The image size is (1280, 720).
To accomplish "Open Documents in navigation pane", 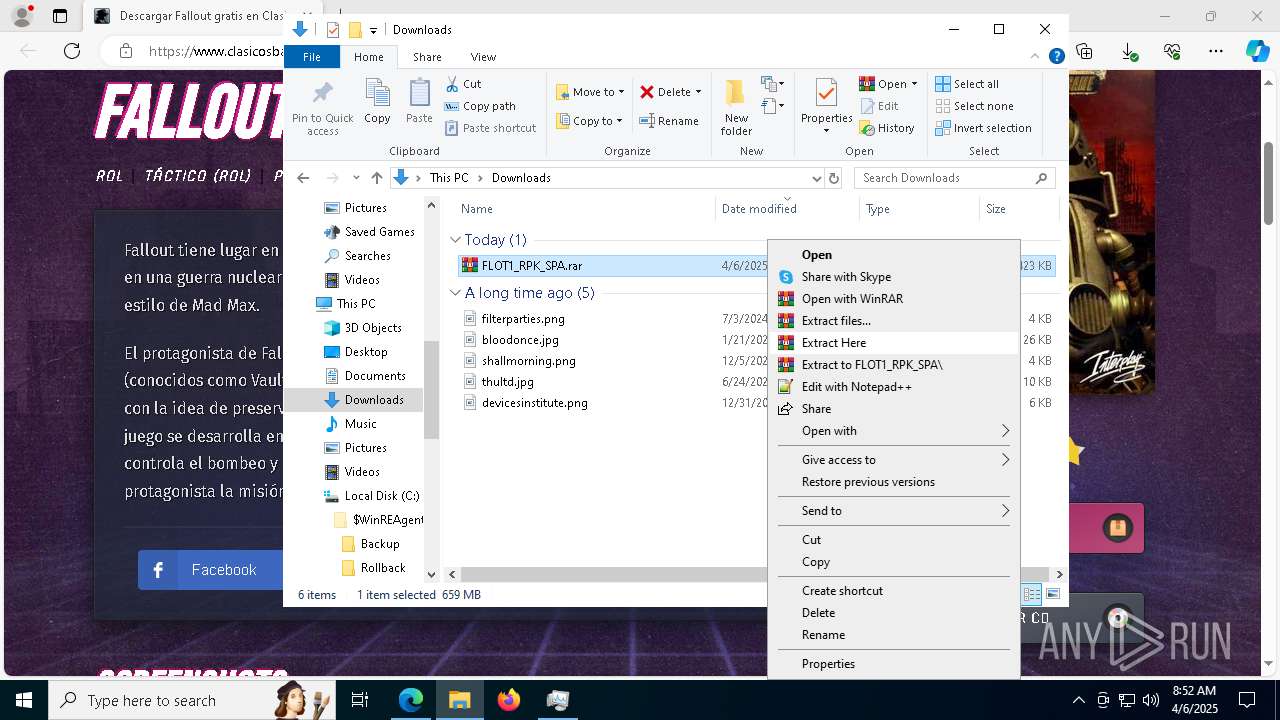I will pyautogui.click(x=365, y=376).
